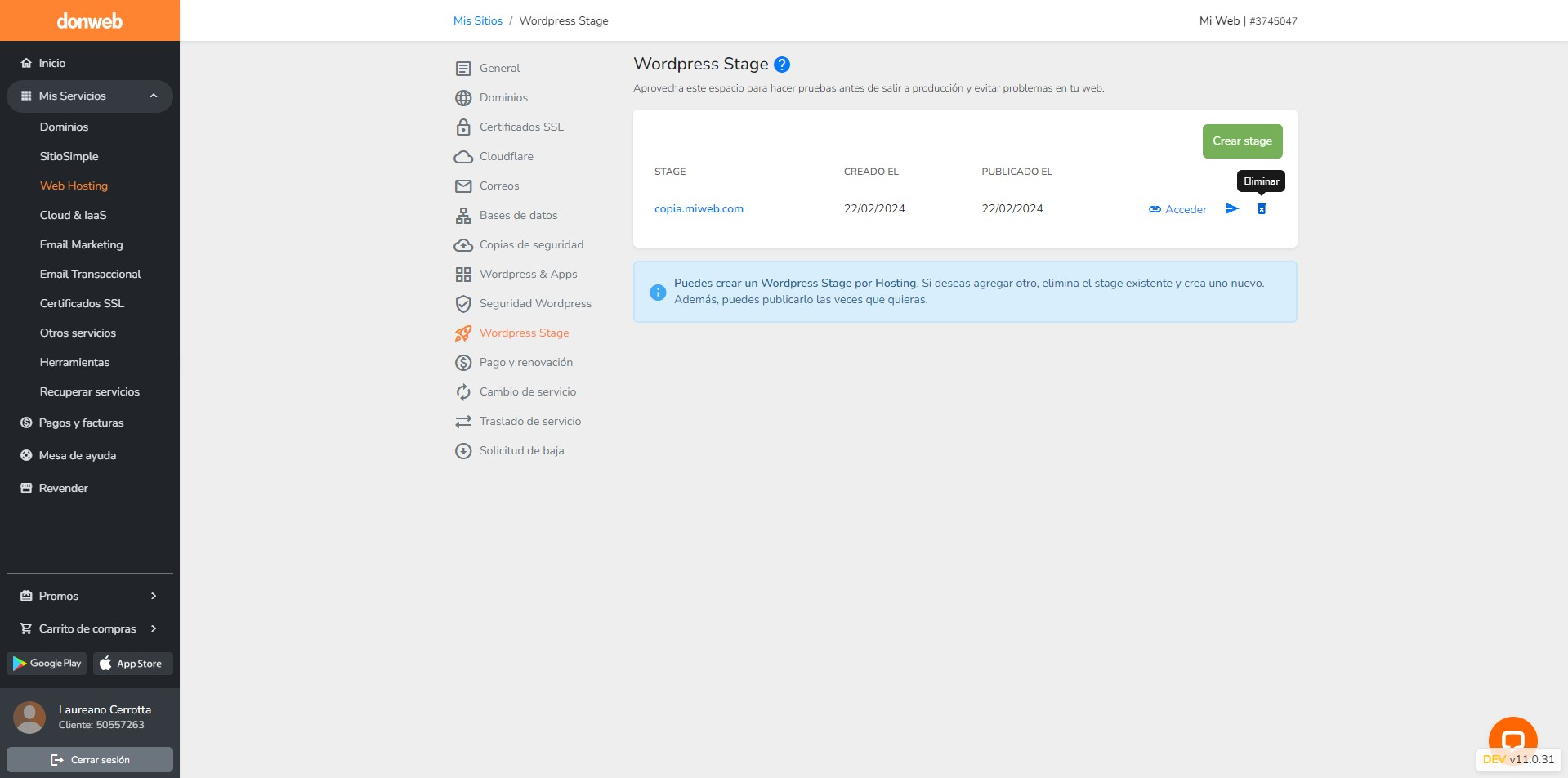
Task: Click the Correos envelope icon
Action: click(x=463, y=186)
